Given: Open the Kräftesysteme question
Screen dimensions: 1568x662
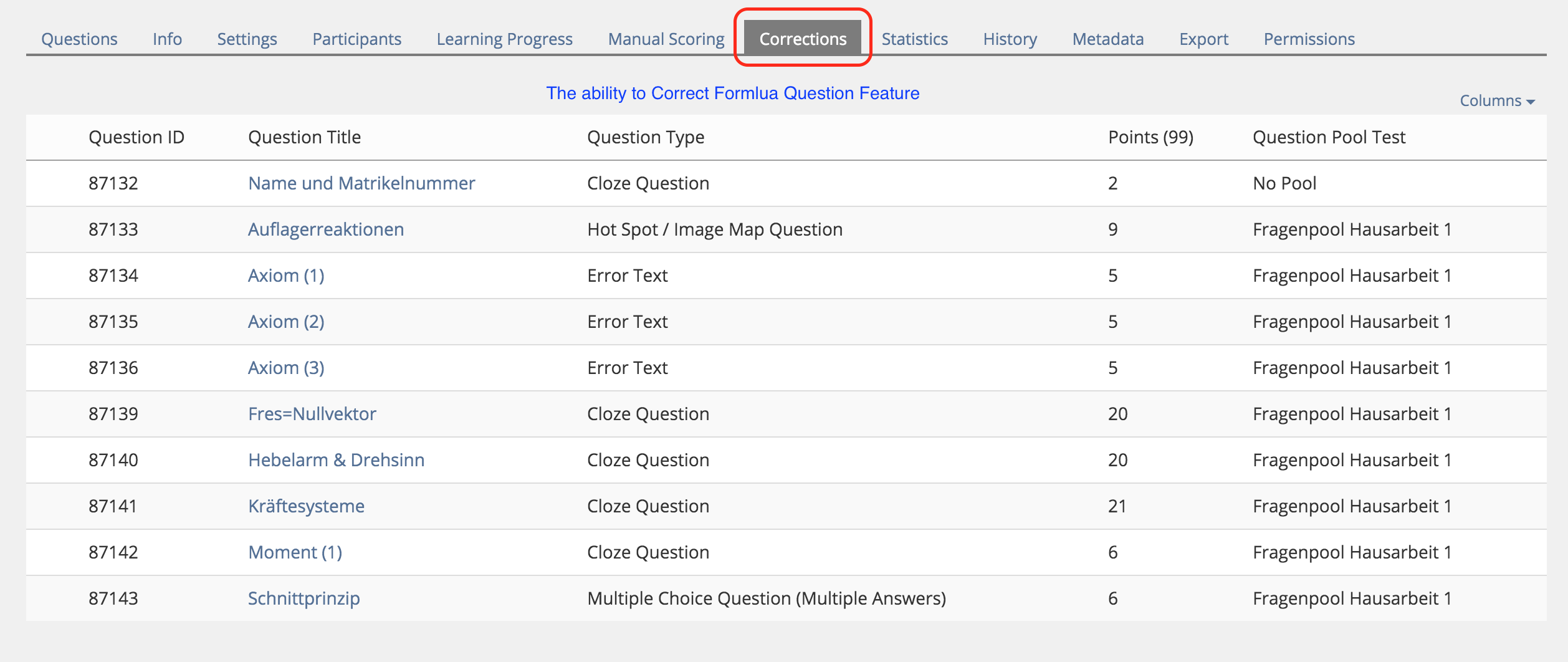Looking at the screenshot, I should (x=306, y=506).
